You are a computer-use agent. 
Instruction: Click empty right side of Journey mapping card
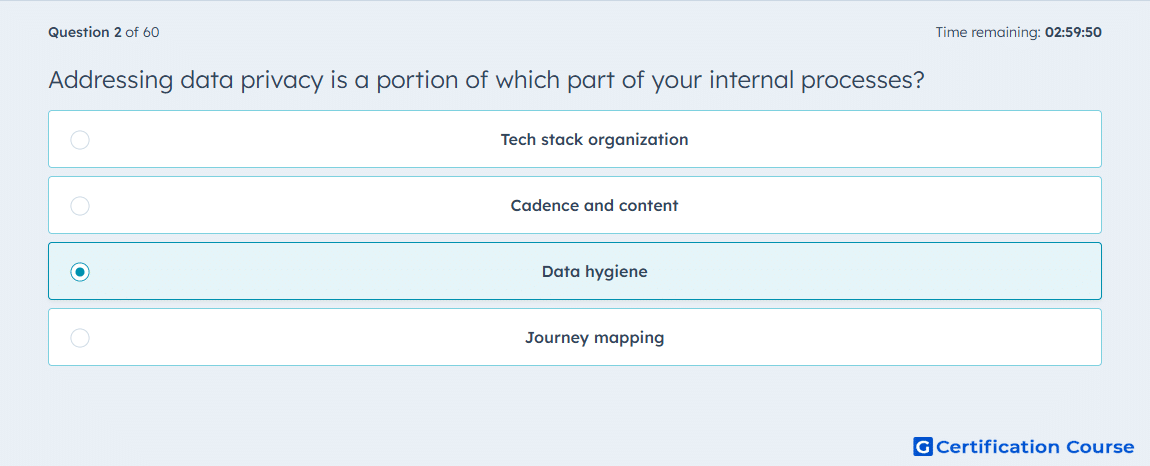pyautogui.click(x=917, y=338)
